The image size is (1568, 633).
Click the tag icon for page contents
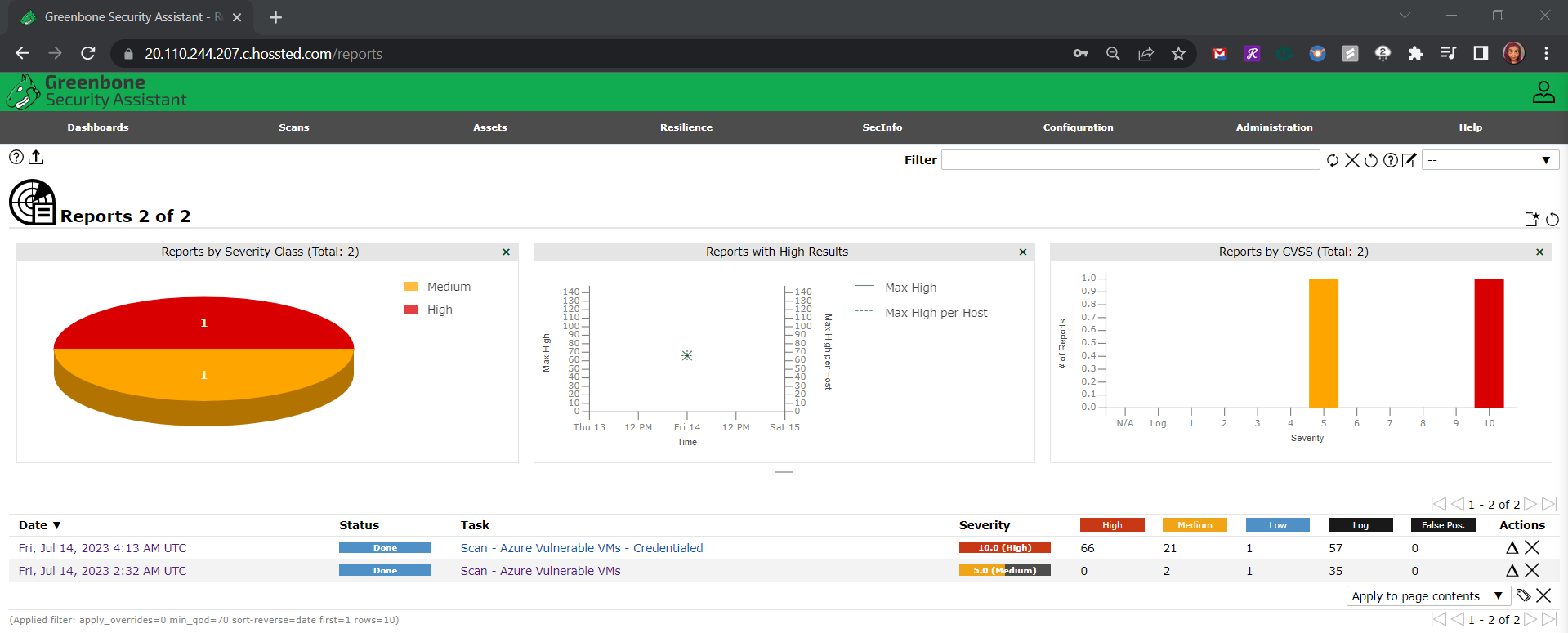tap(1524, 595)
